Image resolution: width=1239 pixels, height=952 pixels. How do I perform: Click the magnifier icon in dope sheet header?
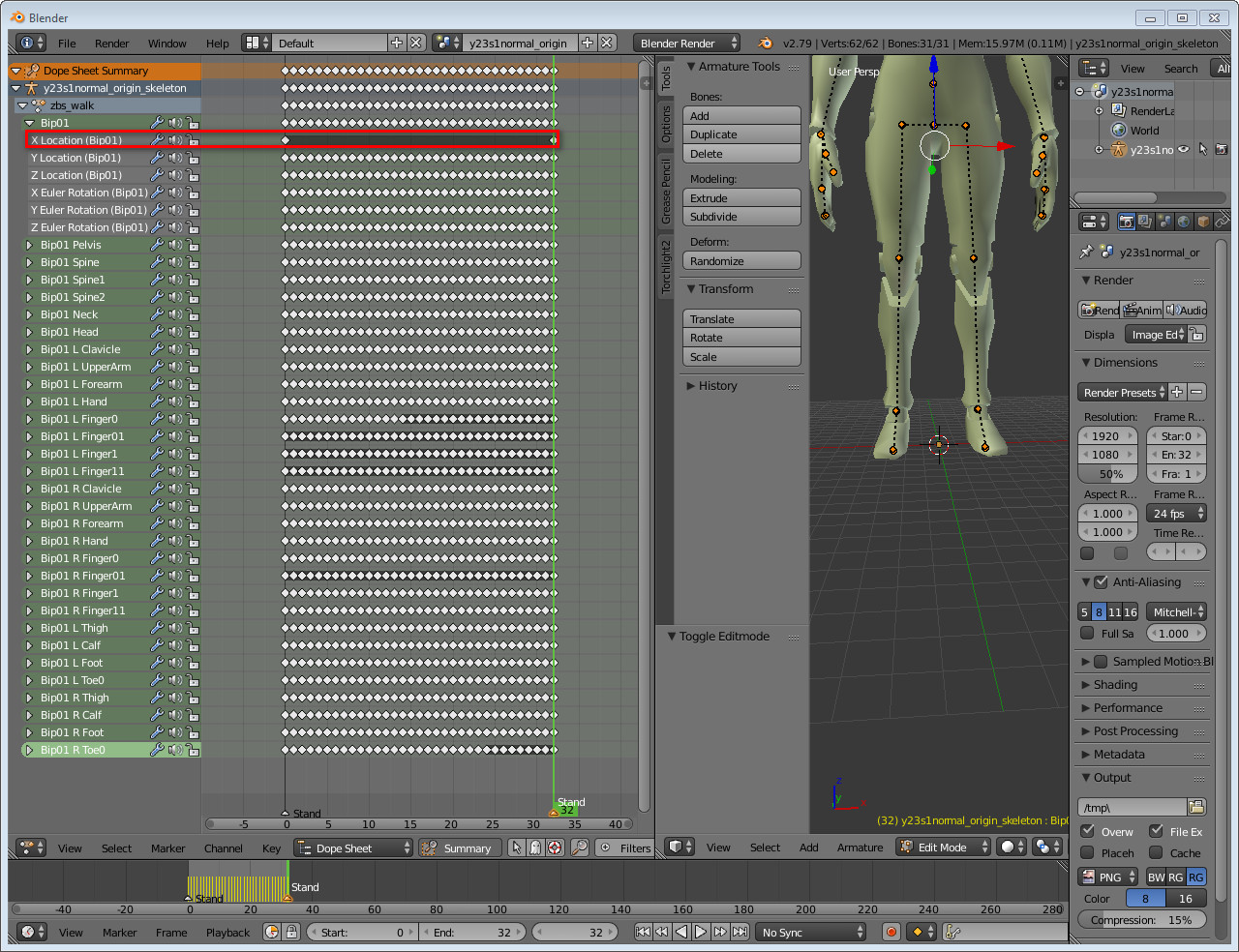pos(580,848)
